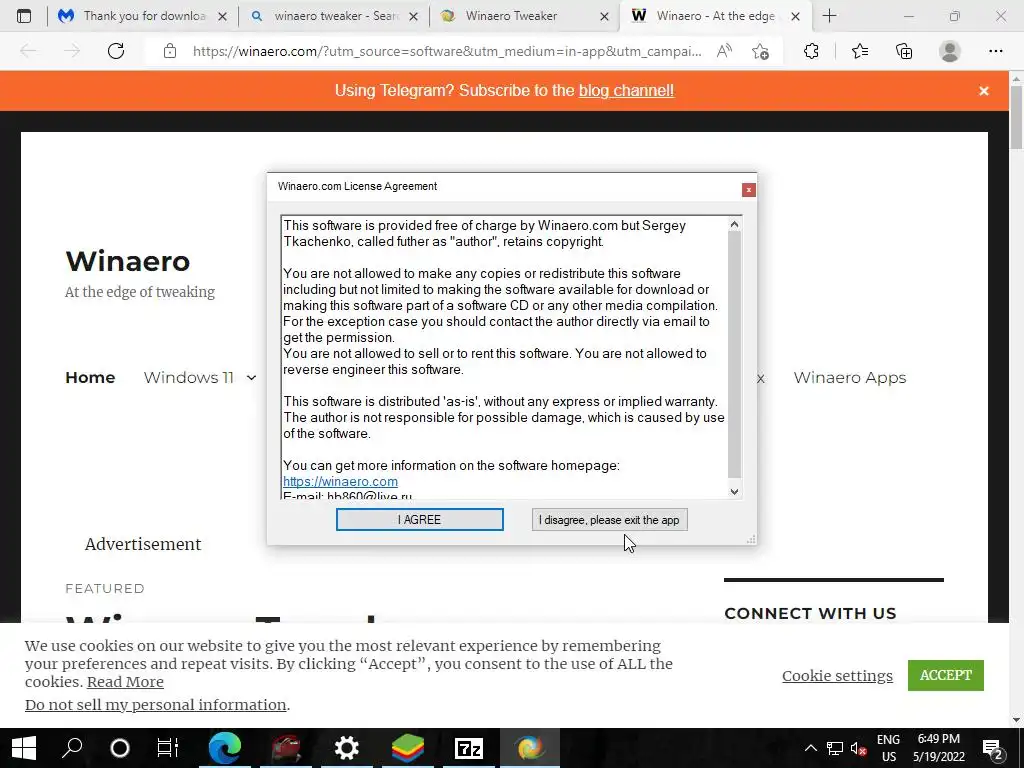Image resolution: width=1024 pixels, height=768 pixels.
Task: Close the winaero tweaker search tab
Action: pos(413,16)
